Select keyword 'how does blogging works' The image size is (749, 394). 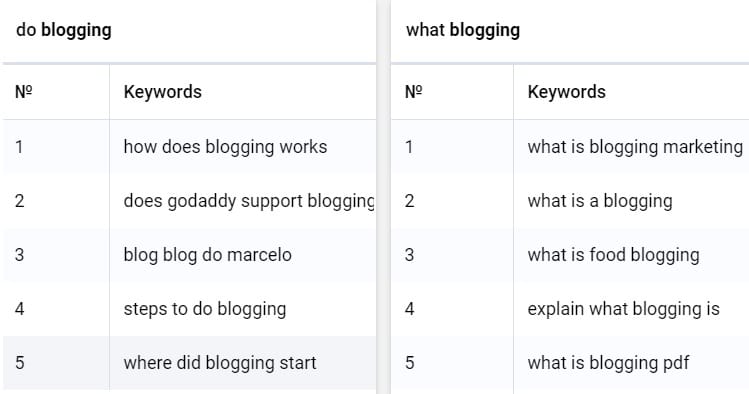coord(225,147)
